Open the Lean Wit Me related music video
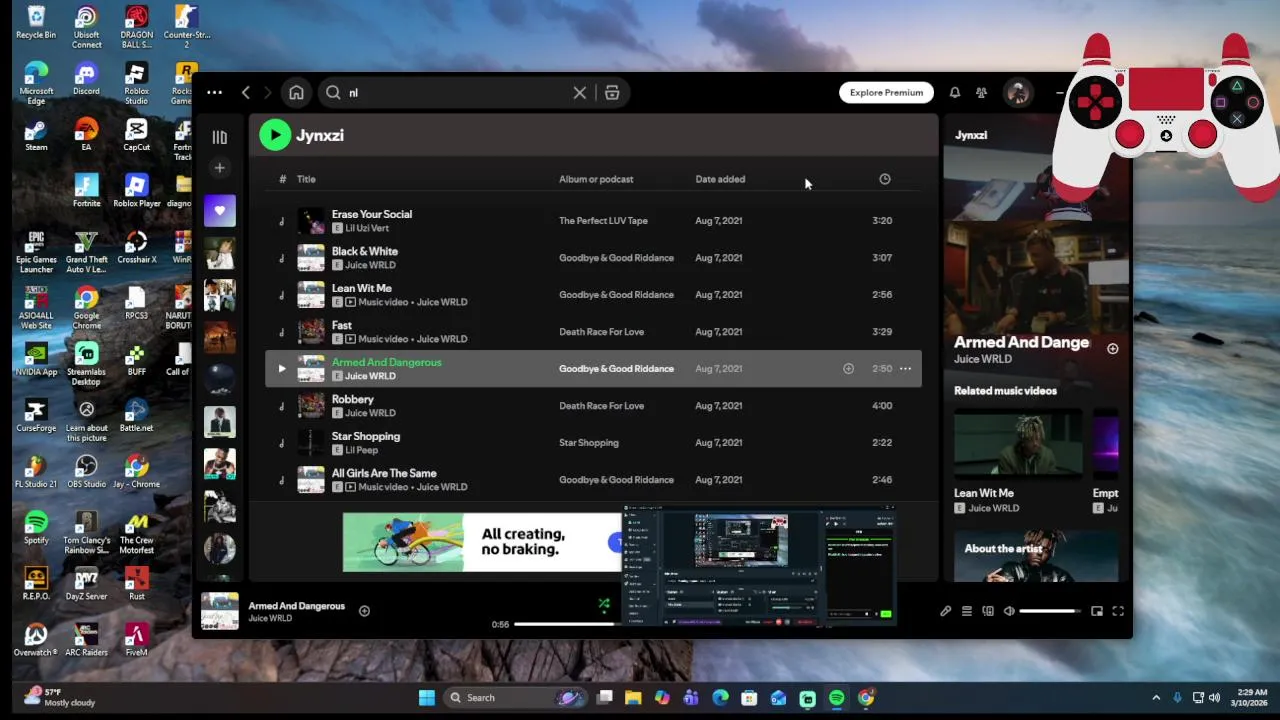Viewport: 1280px width, 720px height. coord(1018,461)
